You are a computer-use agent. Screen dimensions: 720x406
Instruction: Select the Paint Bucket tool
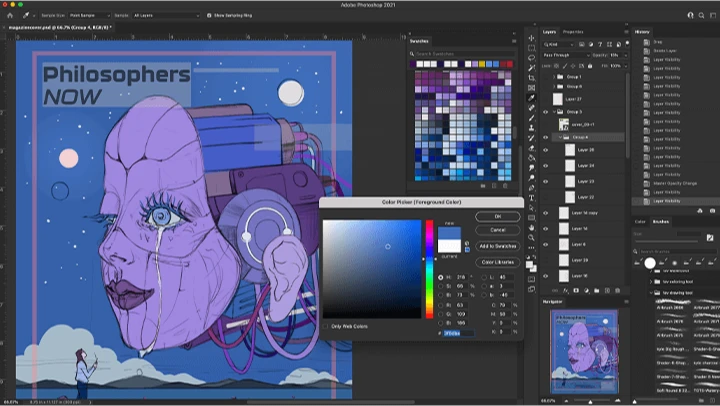tap(531, 158)
